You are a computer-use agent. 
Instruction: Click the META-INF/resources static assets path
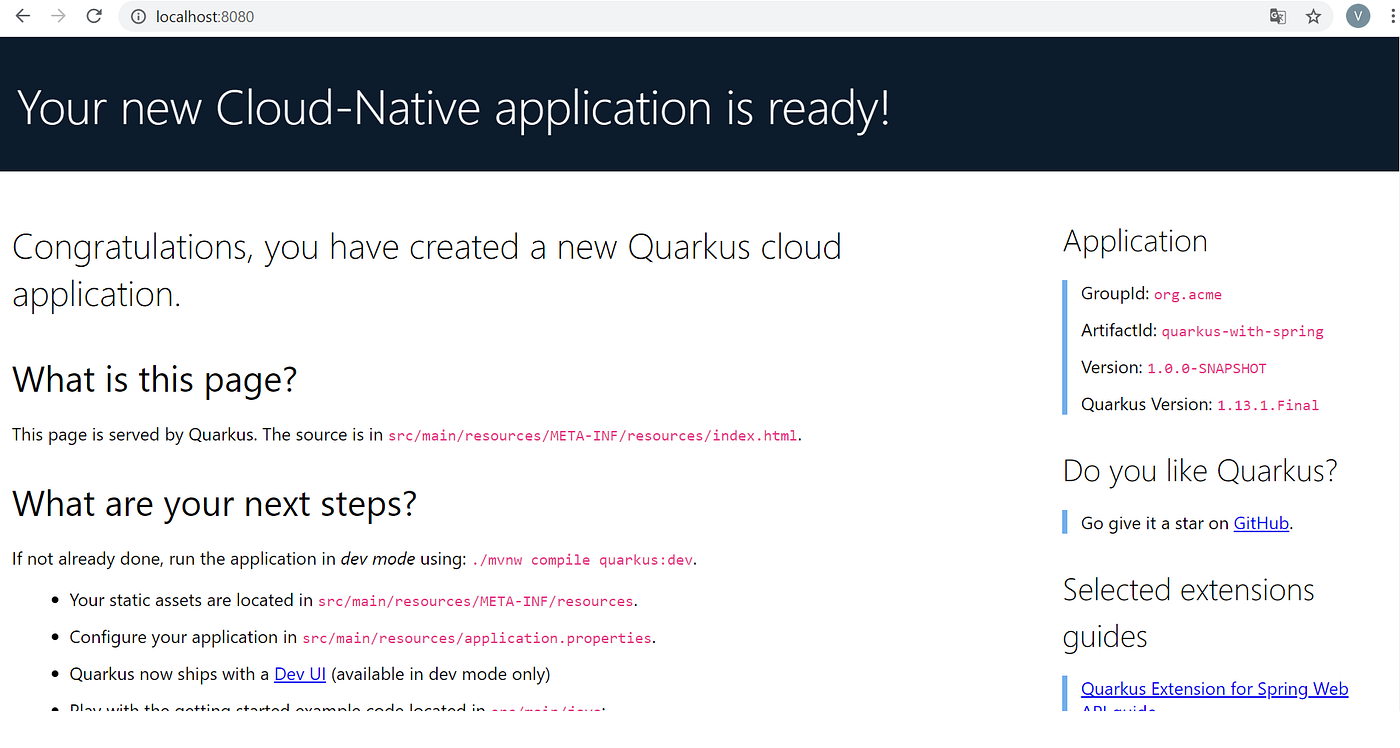[x=476, y=602]
